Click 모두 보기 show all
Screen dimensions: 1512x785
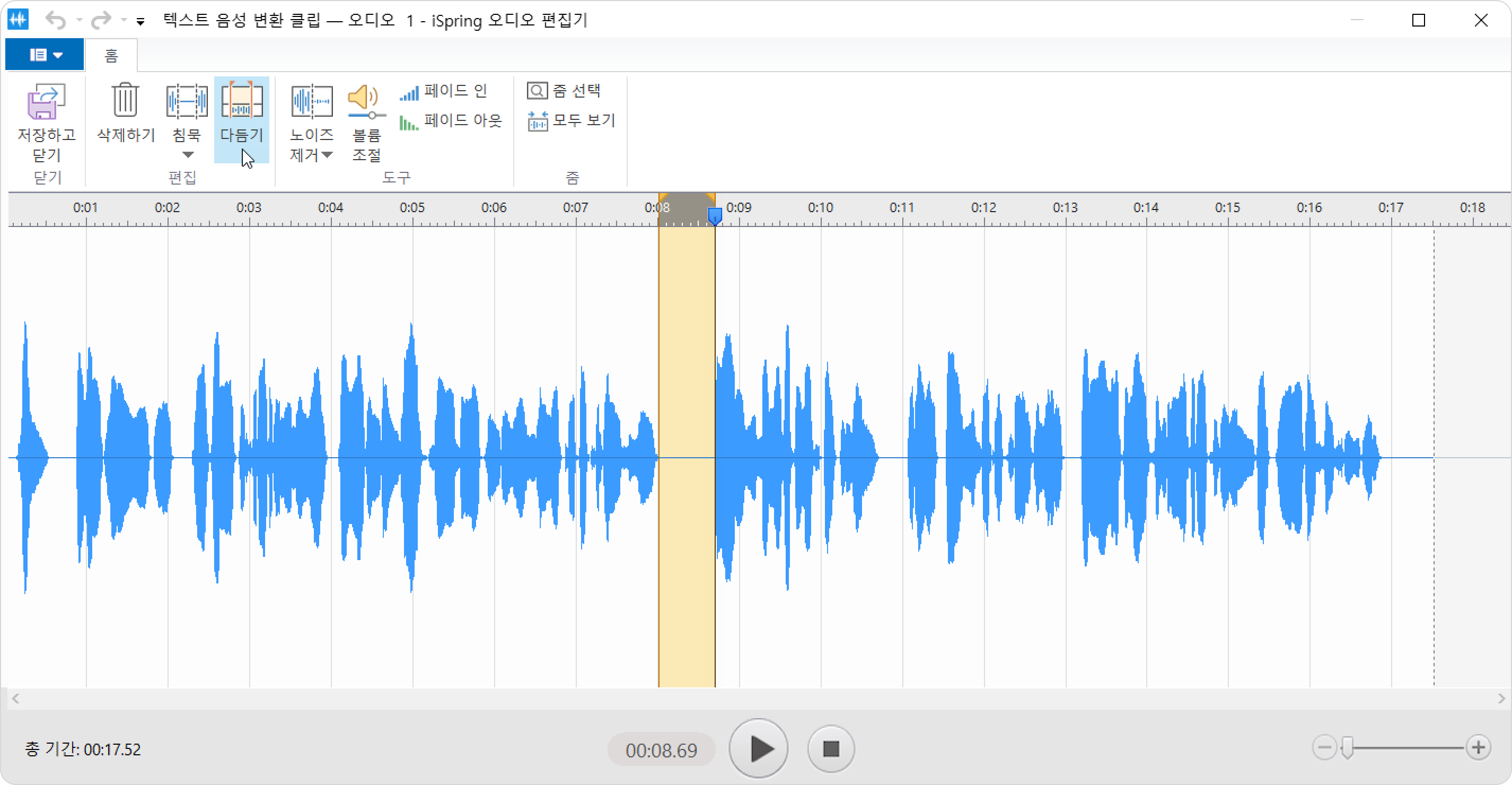tap(571, 120)
